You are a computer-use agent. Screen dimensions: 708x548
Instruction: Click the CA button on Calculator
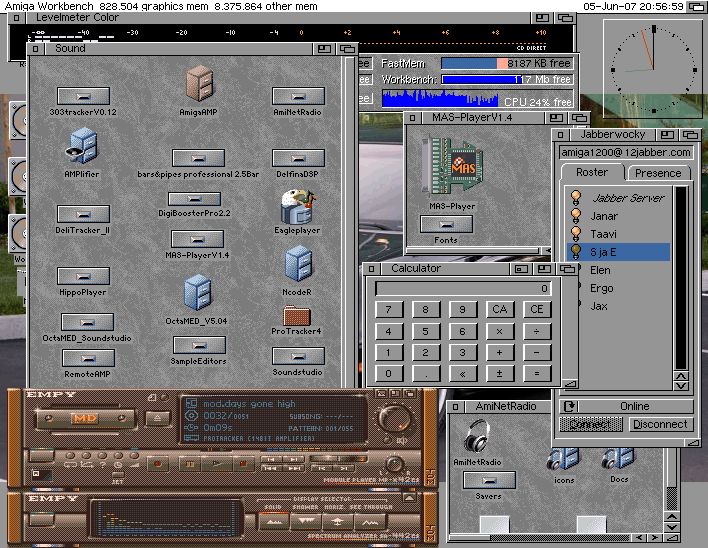click(499, 309)
